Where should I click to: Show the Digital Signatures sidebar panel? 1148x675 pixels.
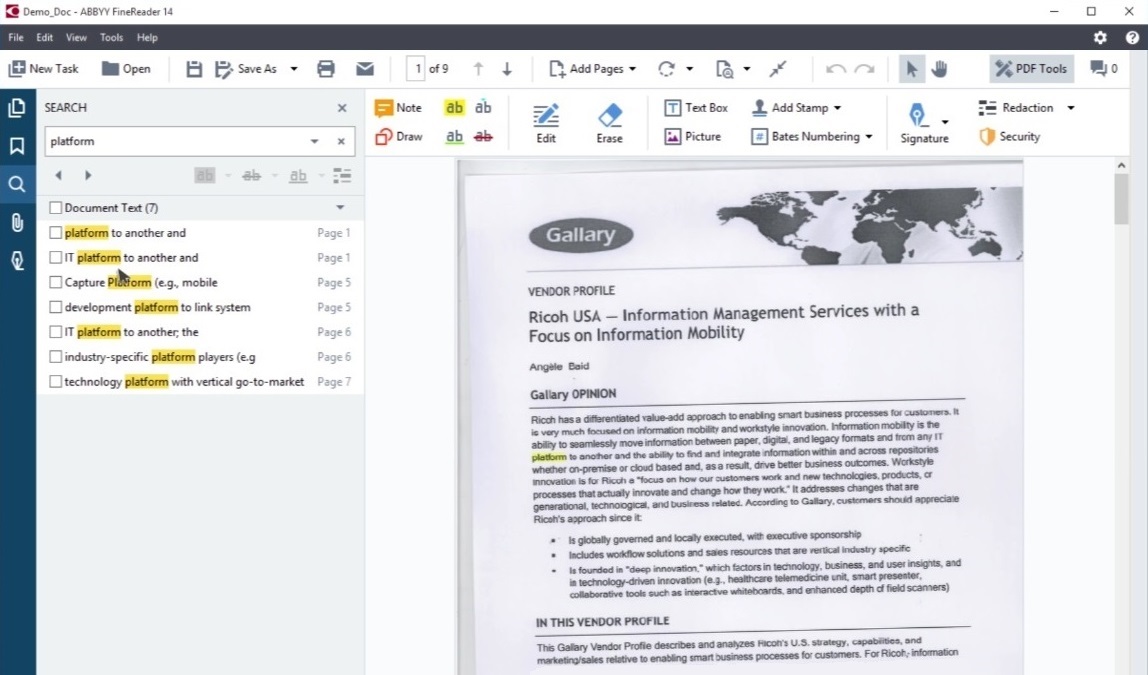click(17, 261)
